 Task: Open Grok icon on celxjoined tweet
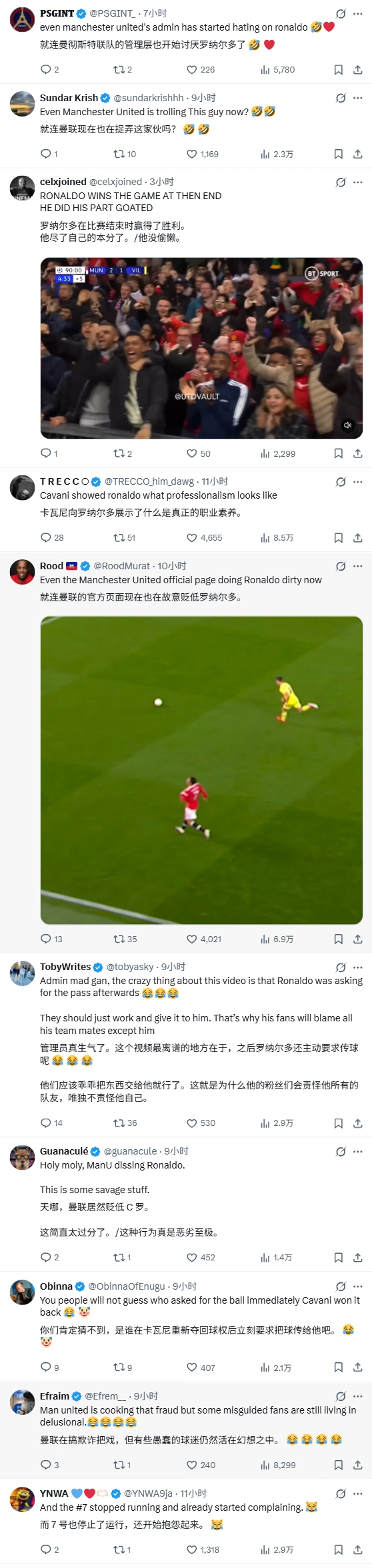point(341,182)
